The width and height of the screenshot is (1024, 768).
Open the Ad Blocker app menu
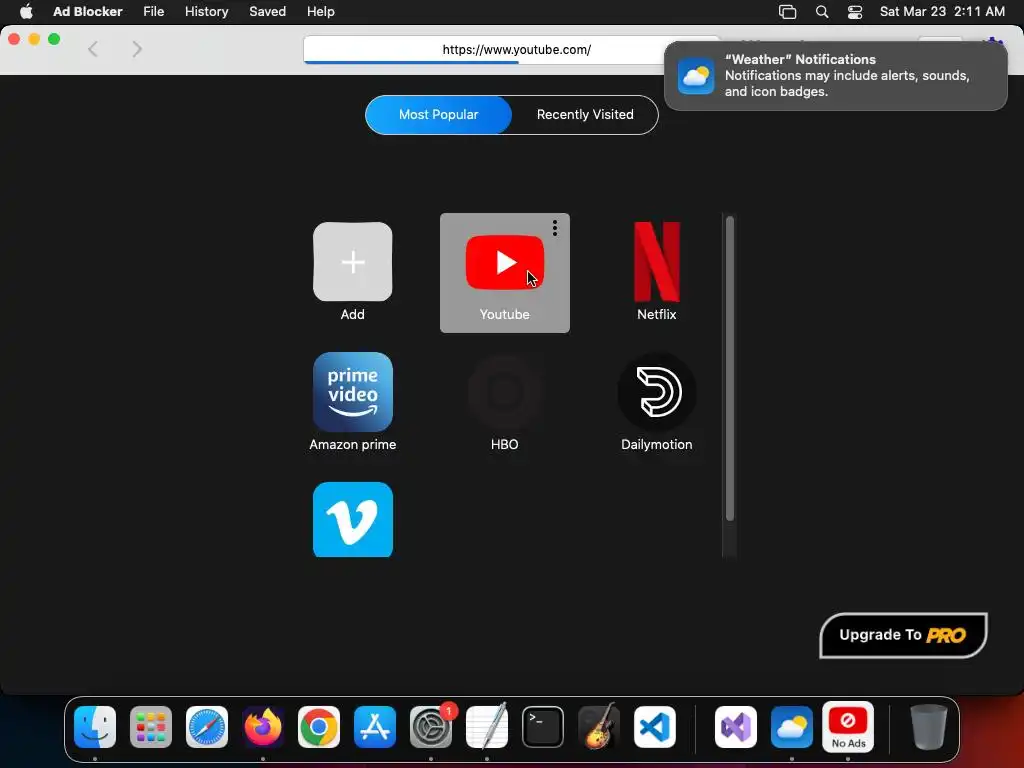(88, 12)
